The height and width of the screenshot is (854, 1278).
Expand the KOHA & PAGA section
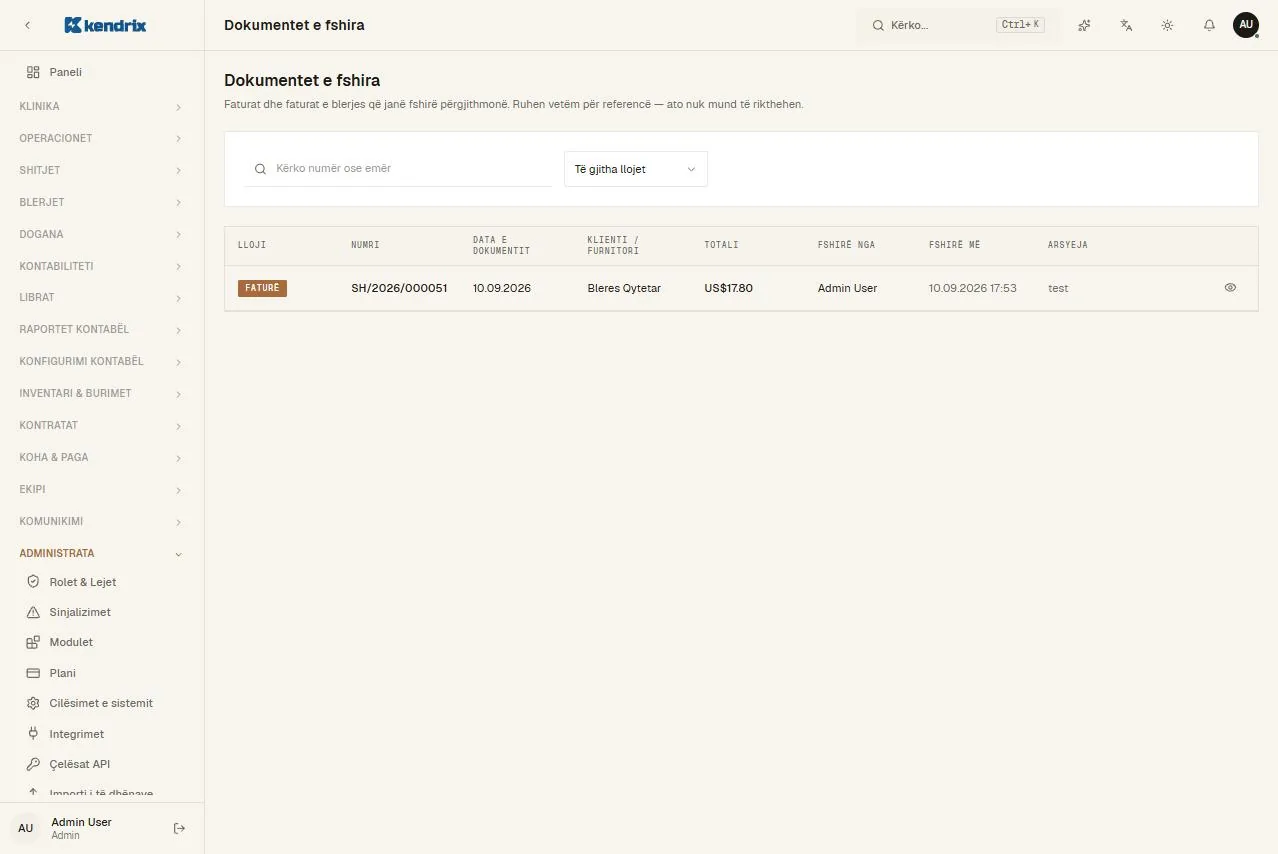[102, 457]
